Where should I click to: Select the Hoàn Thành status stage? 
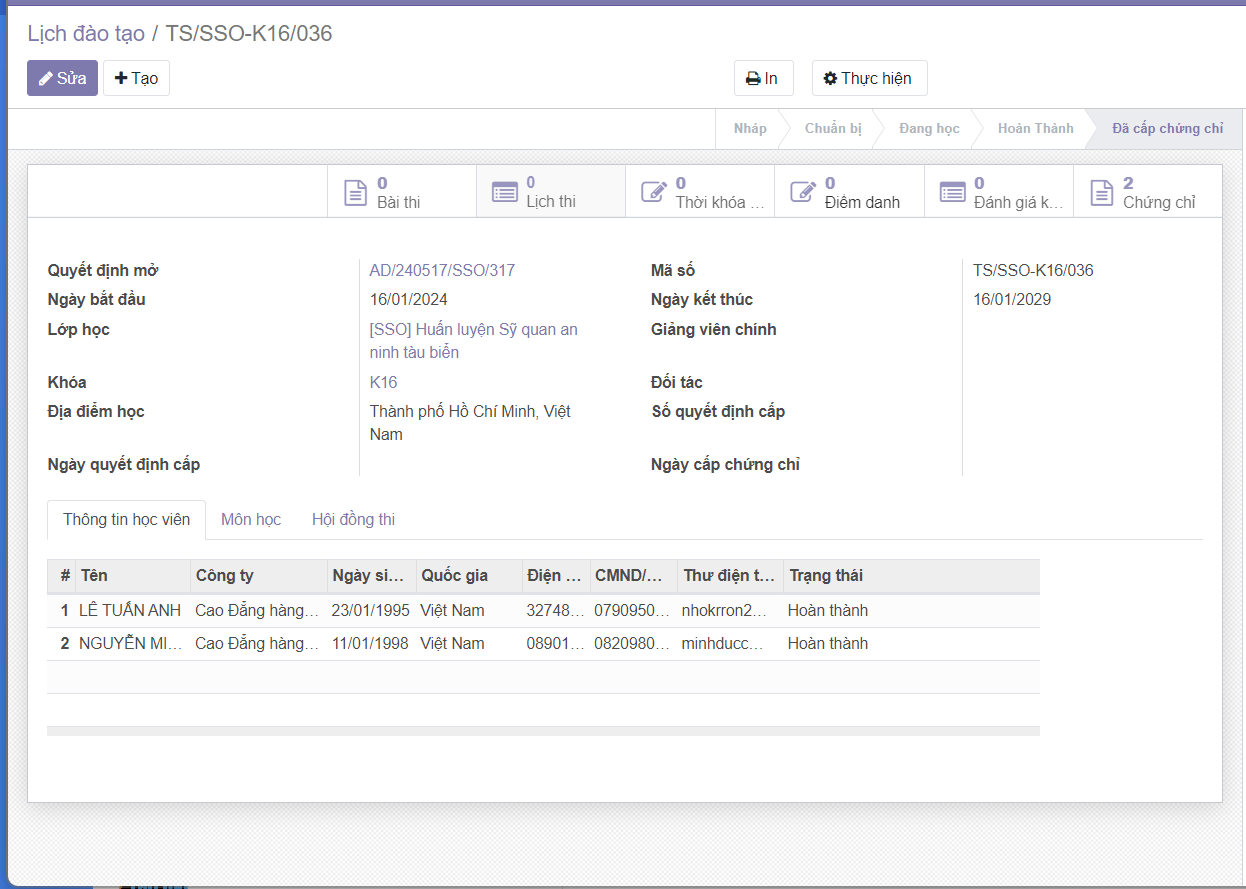[1035, 129]
